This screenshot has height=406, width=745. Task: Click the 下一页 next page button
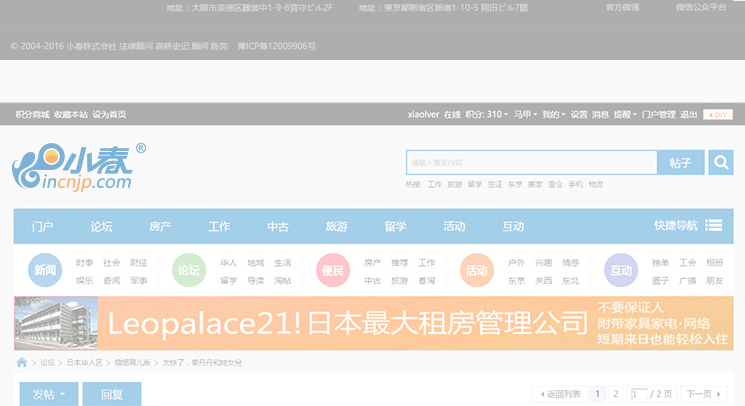point(704,394)
